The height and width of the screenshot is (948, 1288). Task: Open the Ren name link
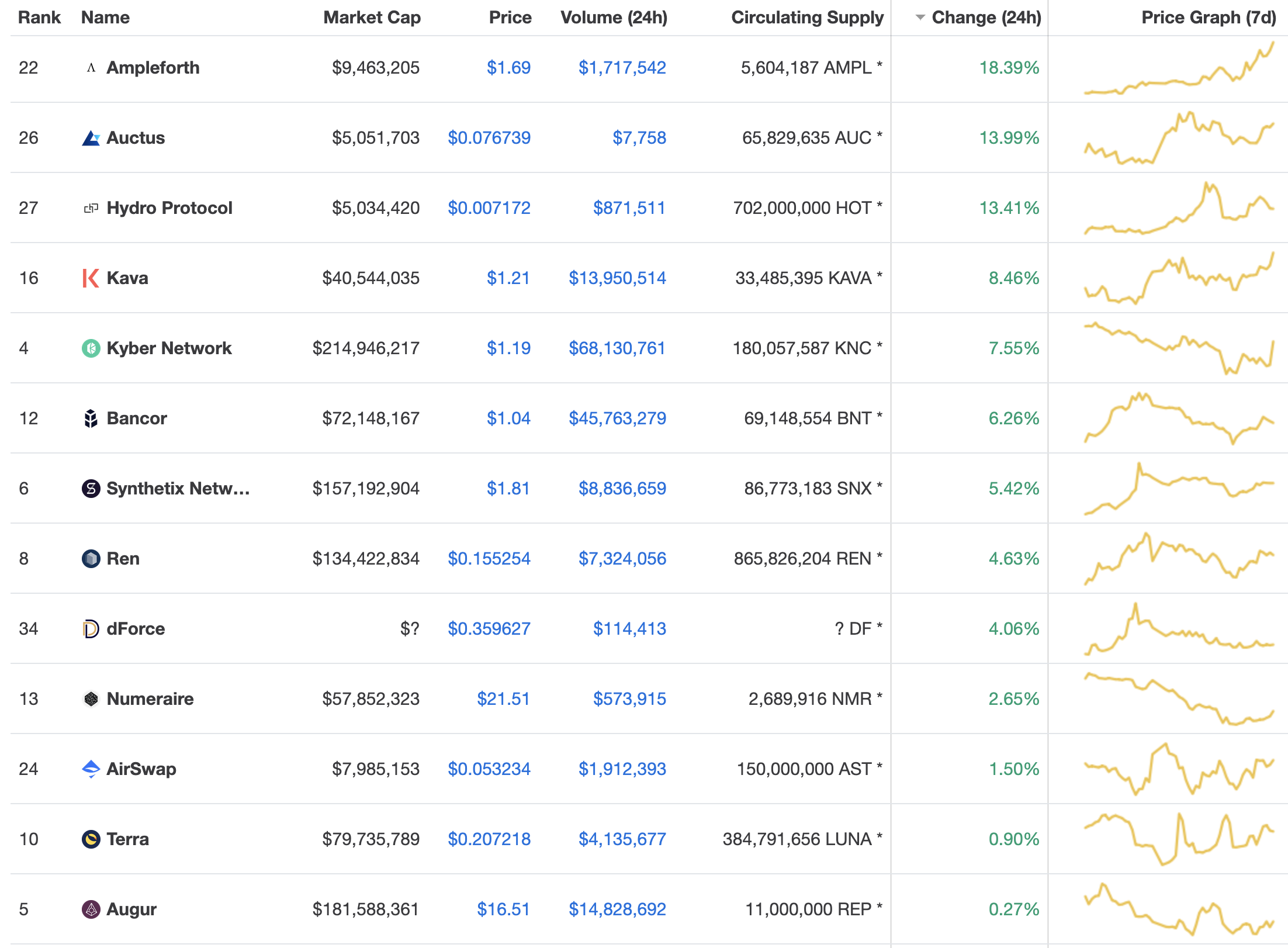click(123, 559)
